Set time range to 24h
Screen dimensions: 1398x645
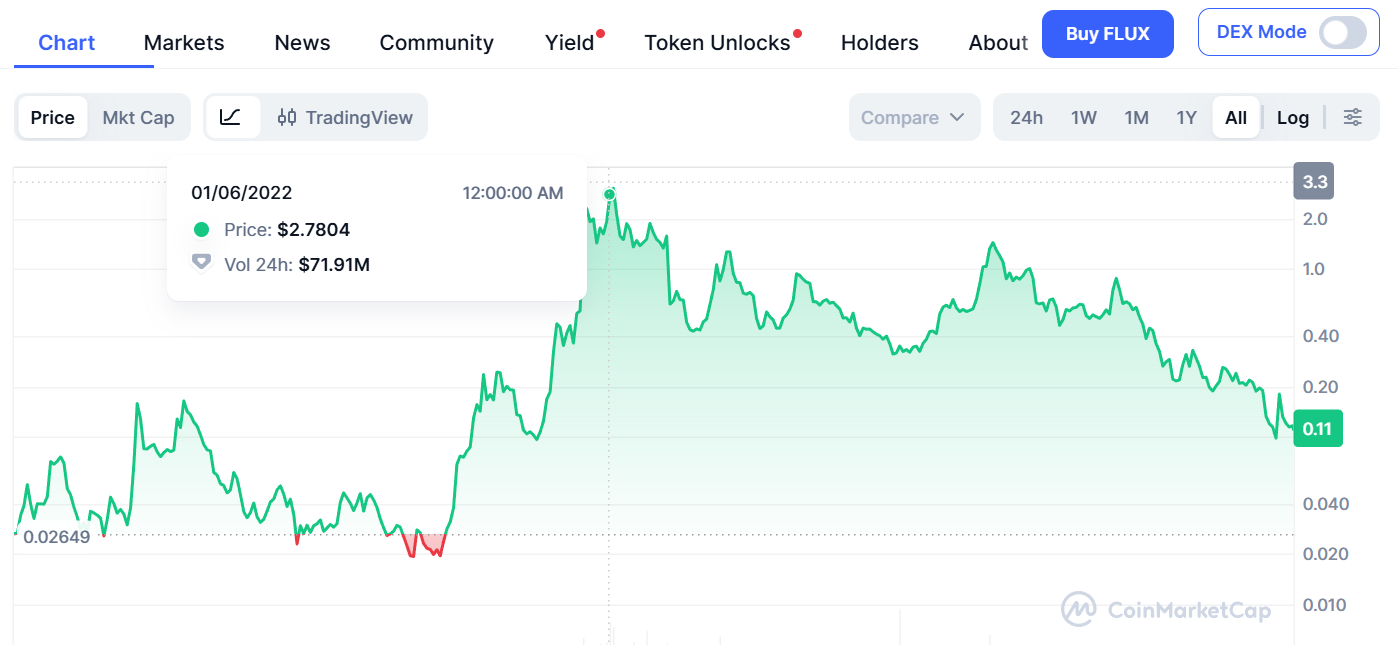point(1026,117)
